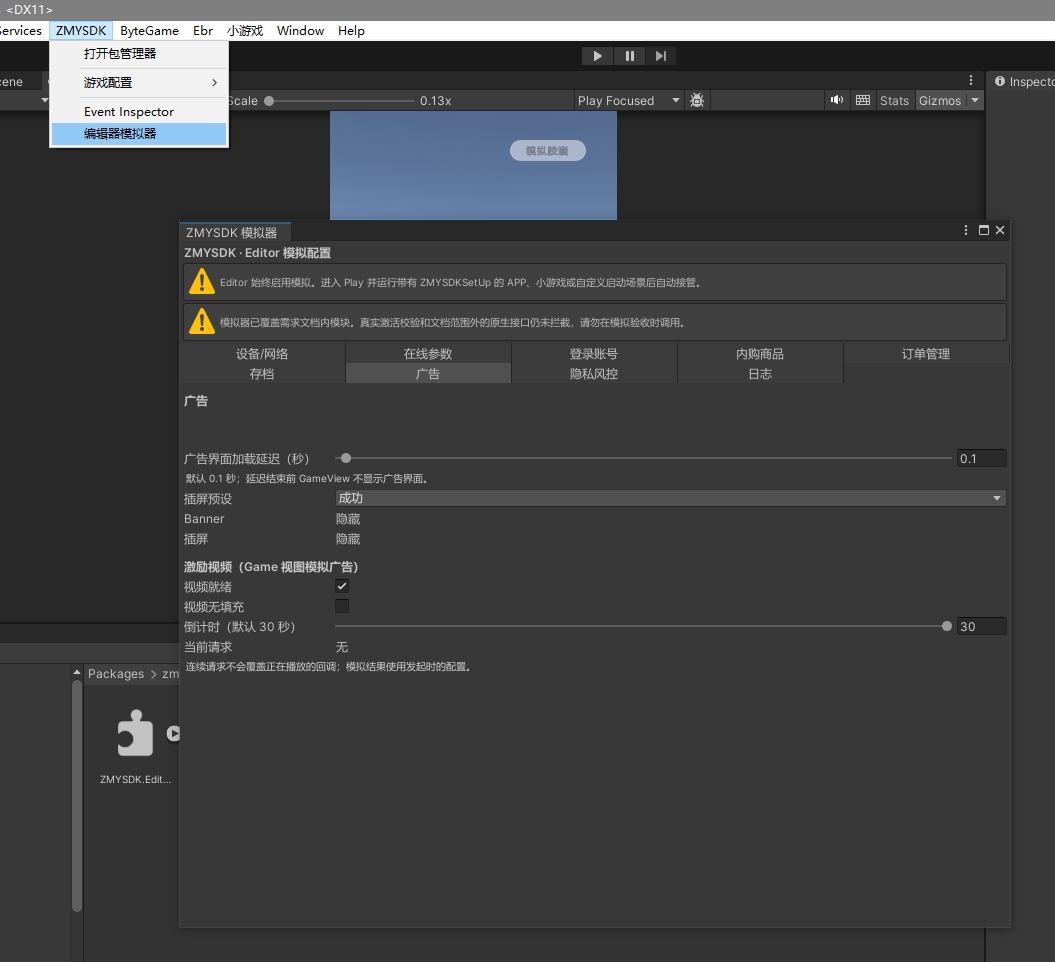Open the ByteGame menu
1055x962 pixels.
(x=149, y=30)
